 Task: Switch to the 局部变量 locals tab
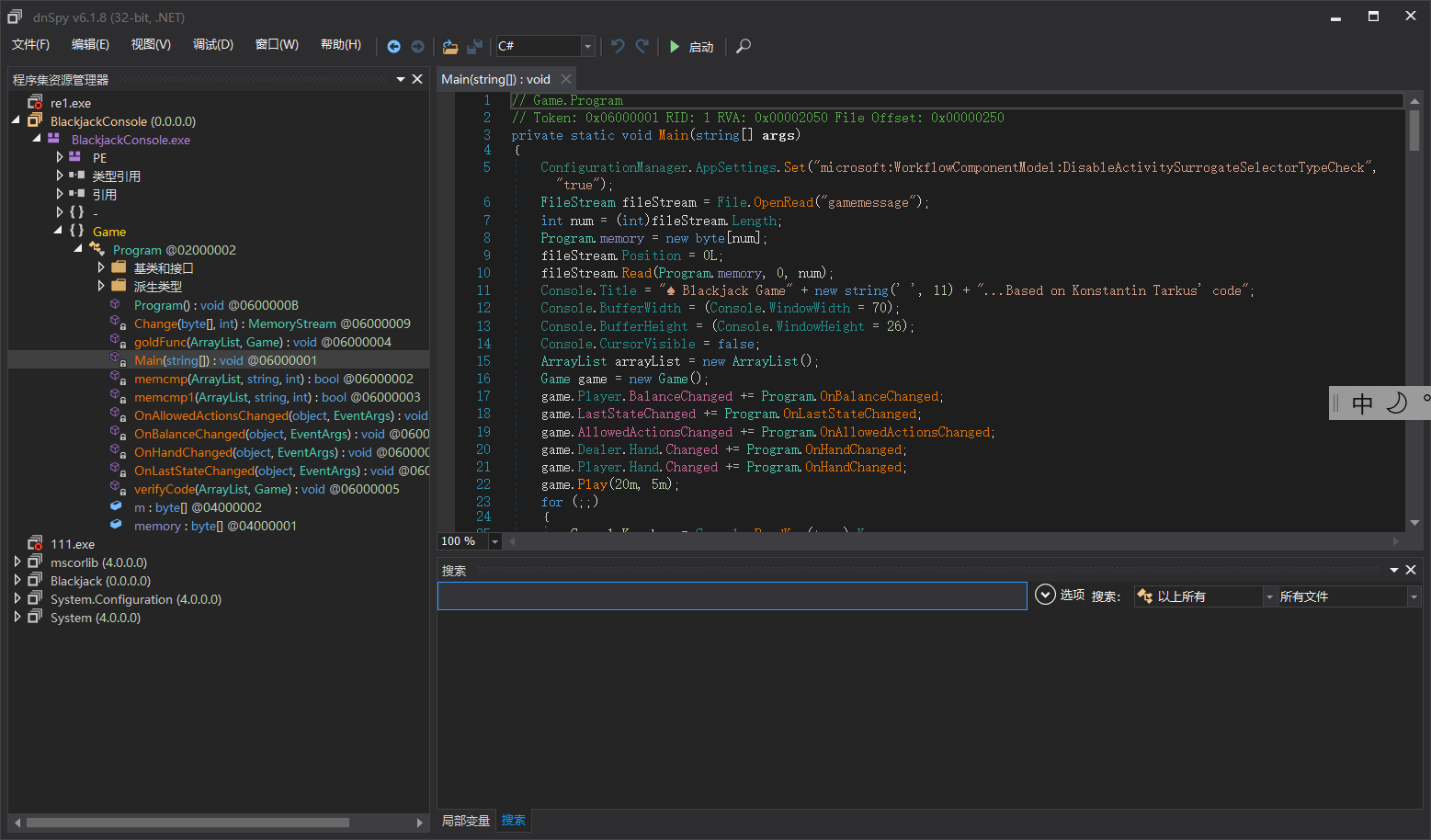[x=465, y=820]
